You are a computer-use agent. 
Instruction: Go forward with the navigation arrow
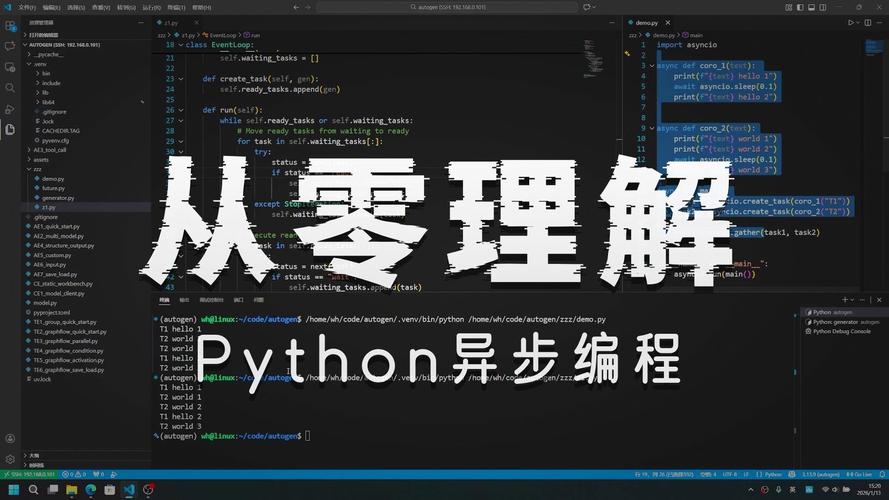[x=308, y=7]
